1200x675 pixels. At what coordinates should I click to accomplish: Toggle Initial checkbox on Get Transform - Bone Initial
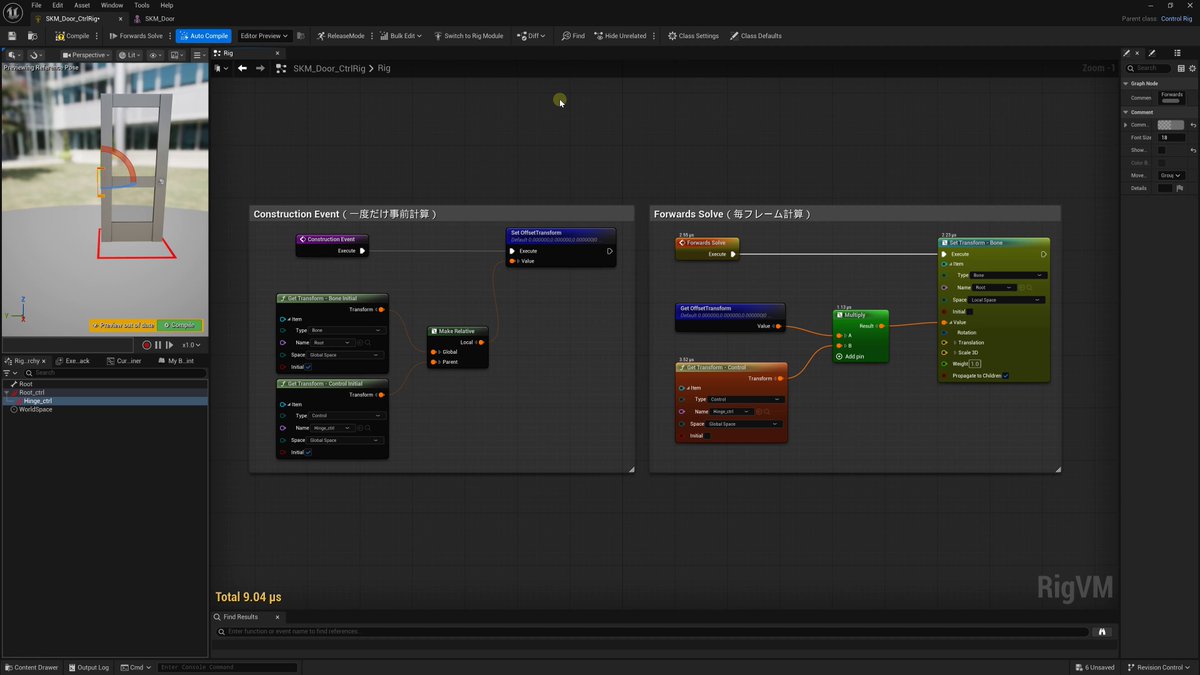coord(308,367)
